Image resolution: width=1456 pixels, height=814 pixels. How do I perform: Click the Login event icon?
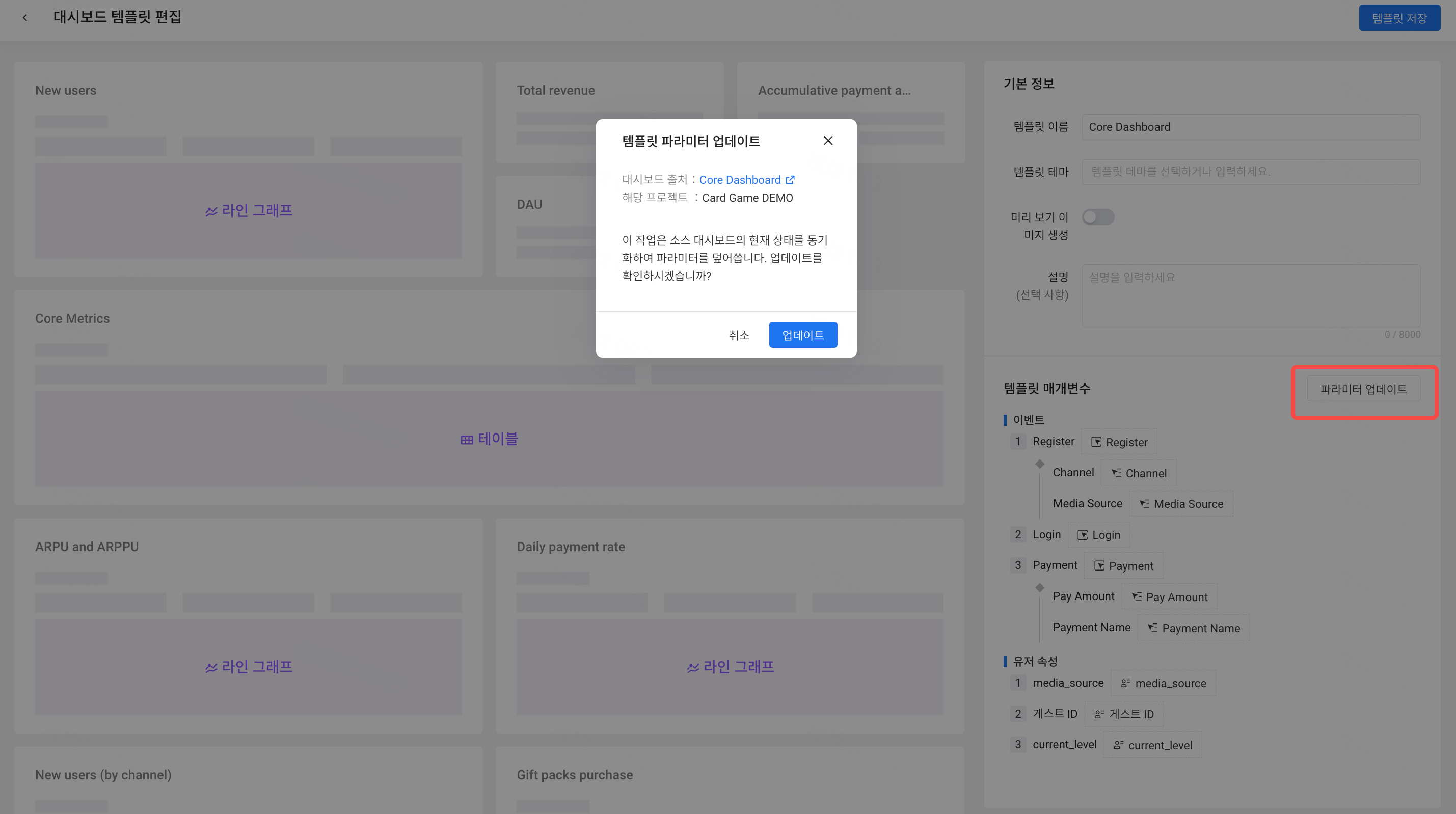click(1083, 535)
